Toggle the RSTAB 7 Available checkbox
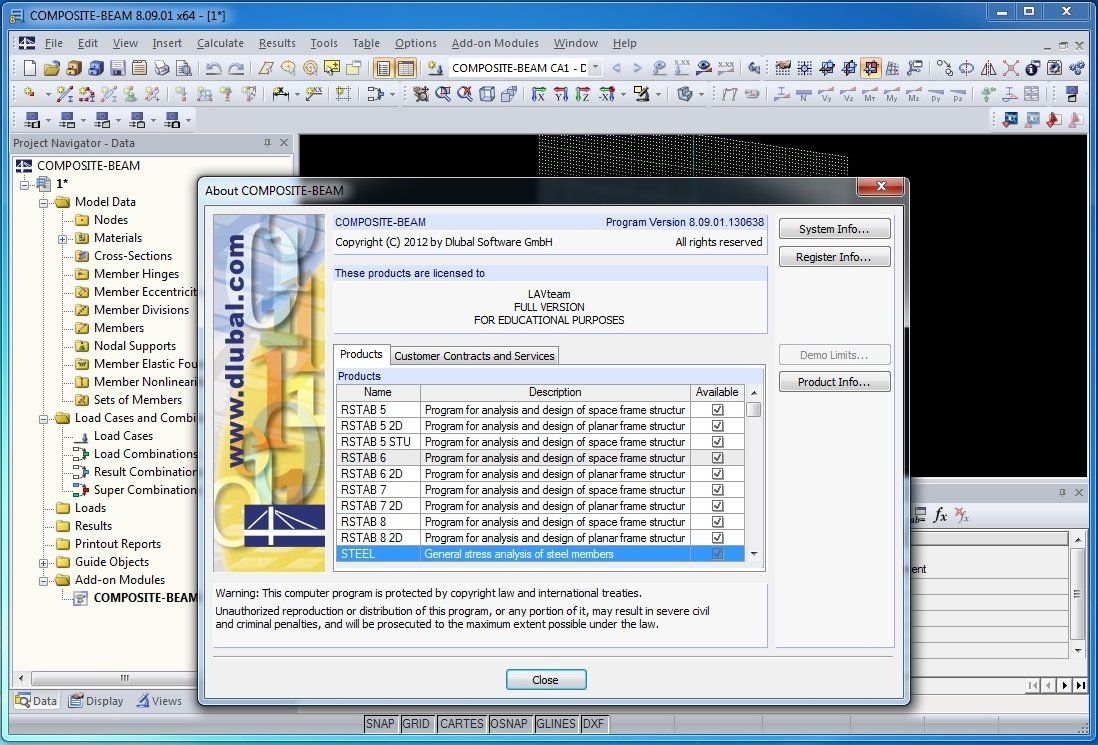 pyautogui.click(x=717, y=490)
